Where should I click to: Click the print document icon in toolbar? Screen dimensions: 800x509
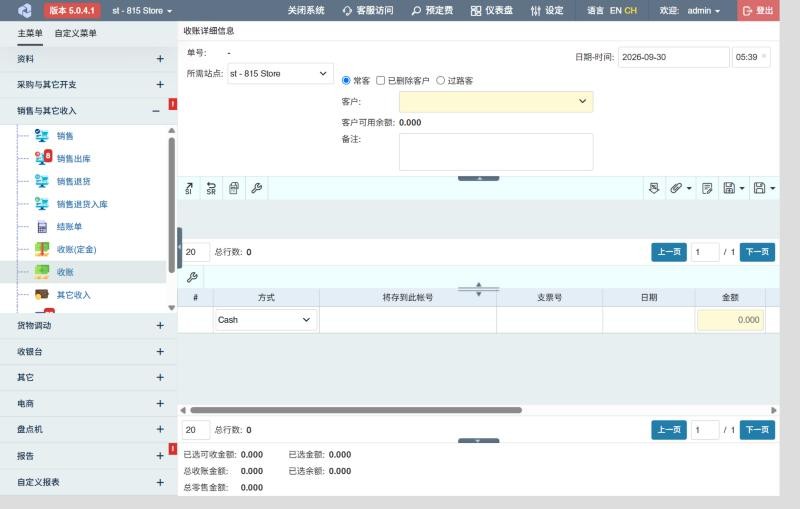234,188
